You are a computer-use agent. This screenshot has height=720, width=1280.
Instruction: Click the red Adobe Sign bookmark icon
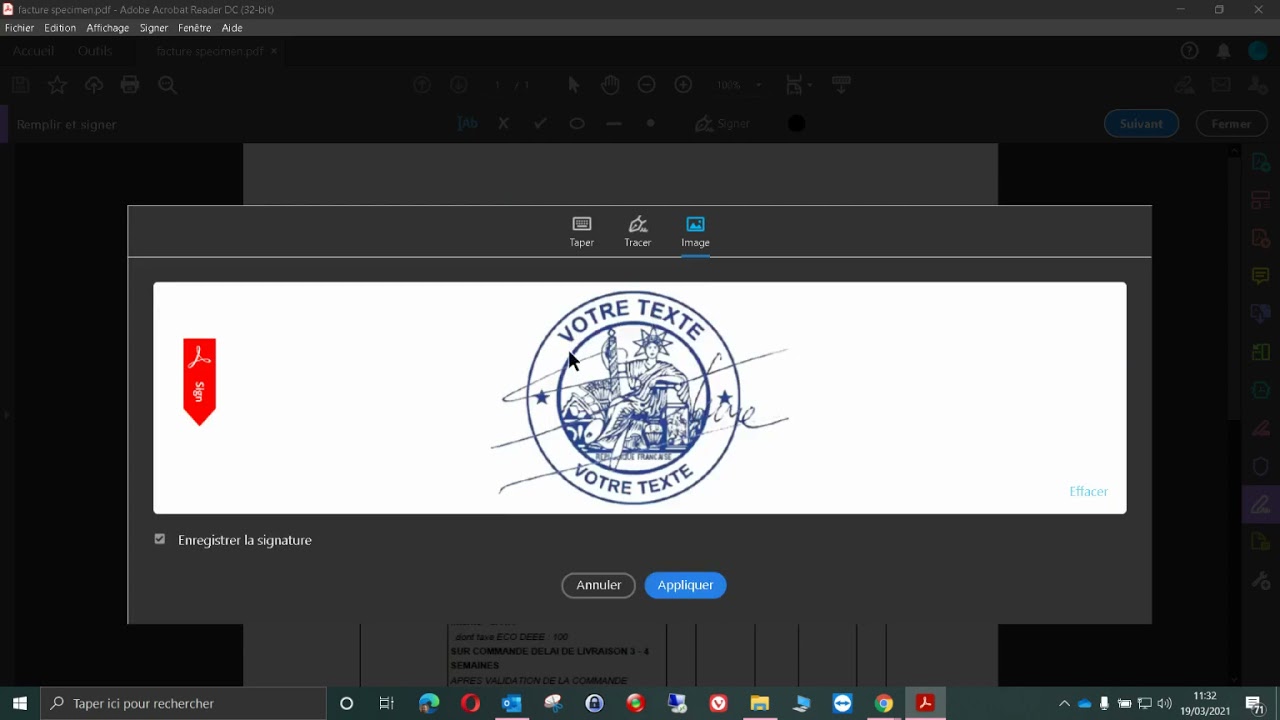[199, 382]
